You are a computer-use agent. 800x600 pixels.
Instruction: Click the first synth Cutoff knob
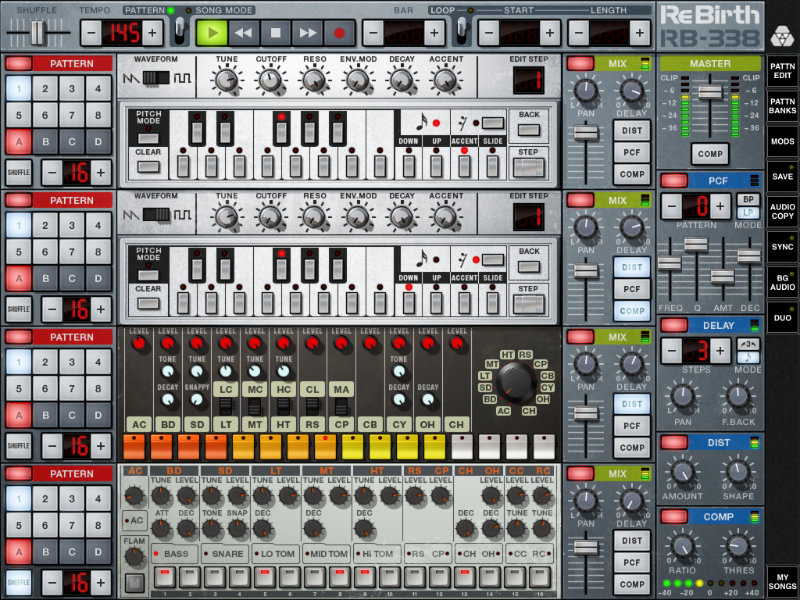click(x=270, y=80)
